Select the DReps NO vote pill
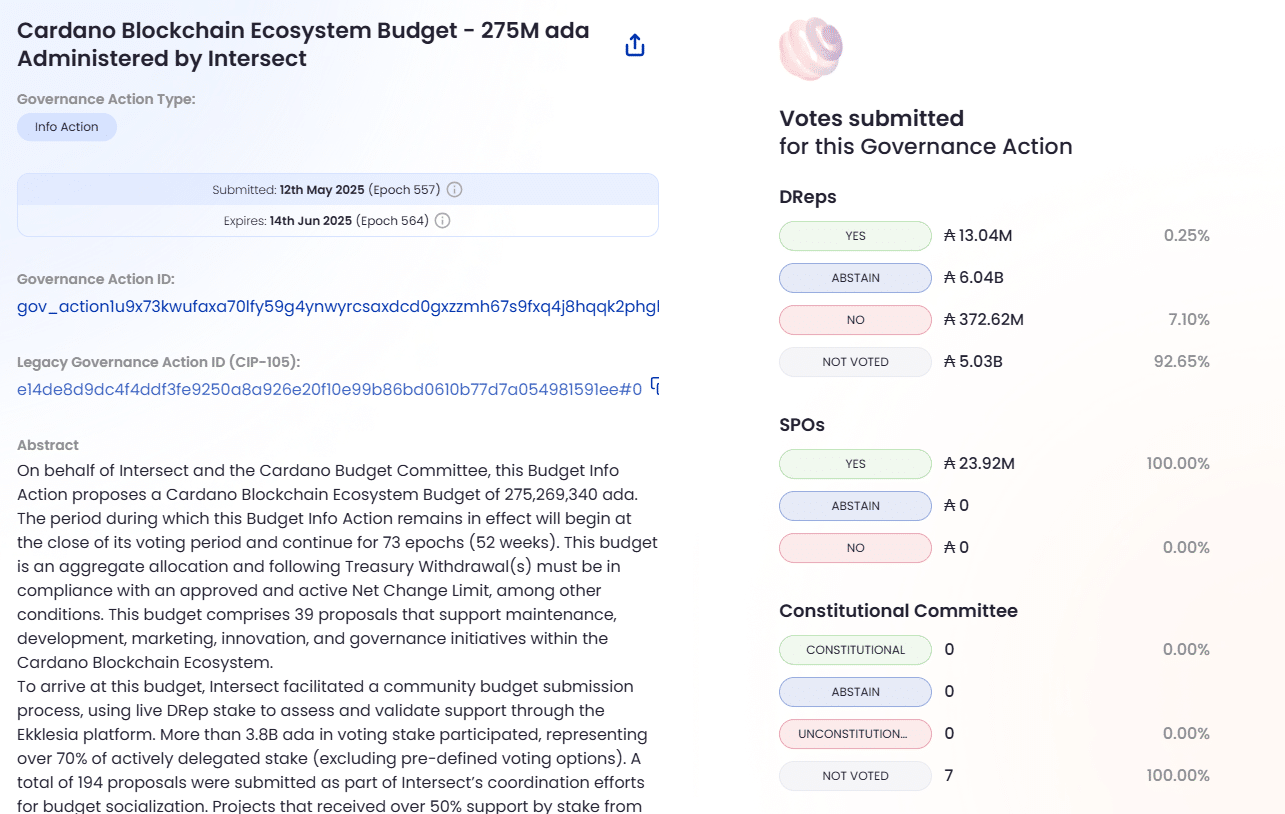This screenshot has height=814, width=1285. pyautogui.click(x=855, y=320)
